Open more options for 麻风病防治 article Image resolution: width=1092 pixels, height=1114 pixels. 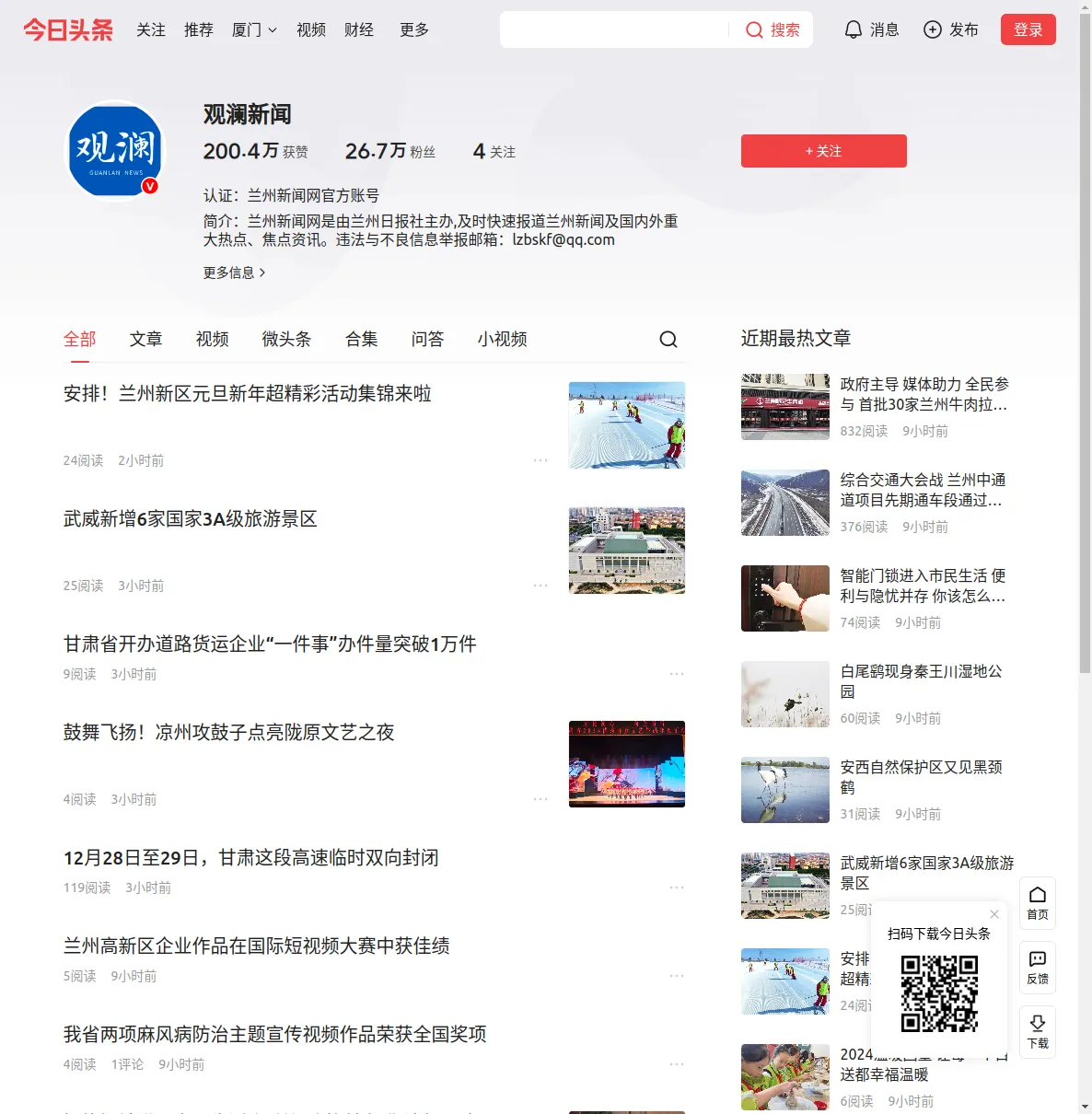pos(677,1064)
